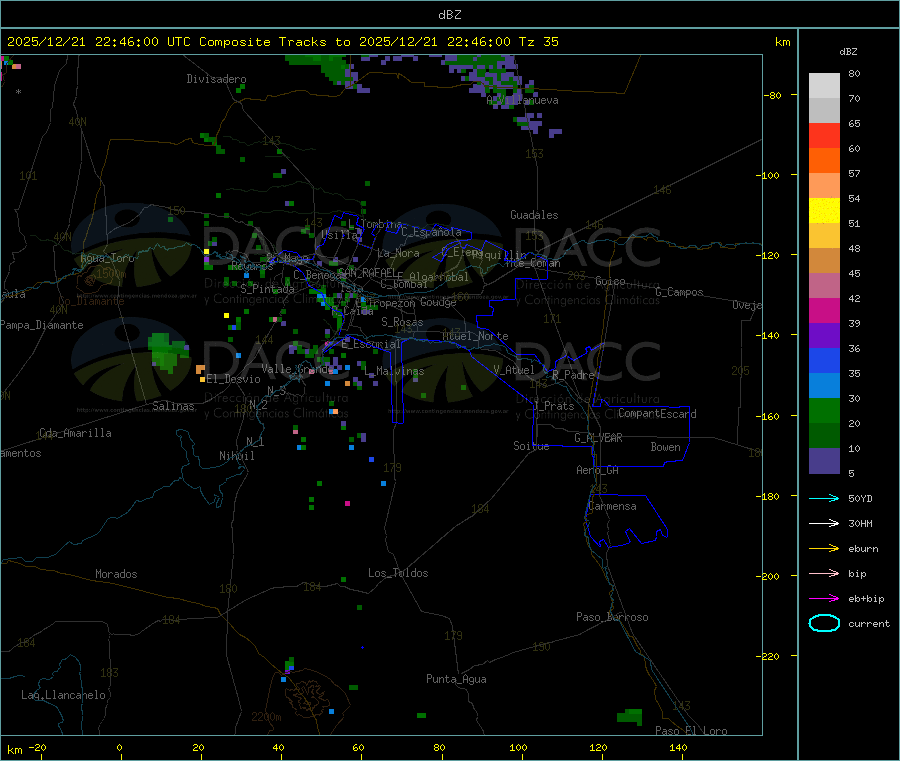Click the cyan 50YD arrow legend icon
Screen dimensions: 900x761
[x=824, y=498]
